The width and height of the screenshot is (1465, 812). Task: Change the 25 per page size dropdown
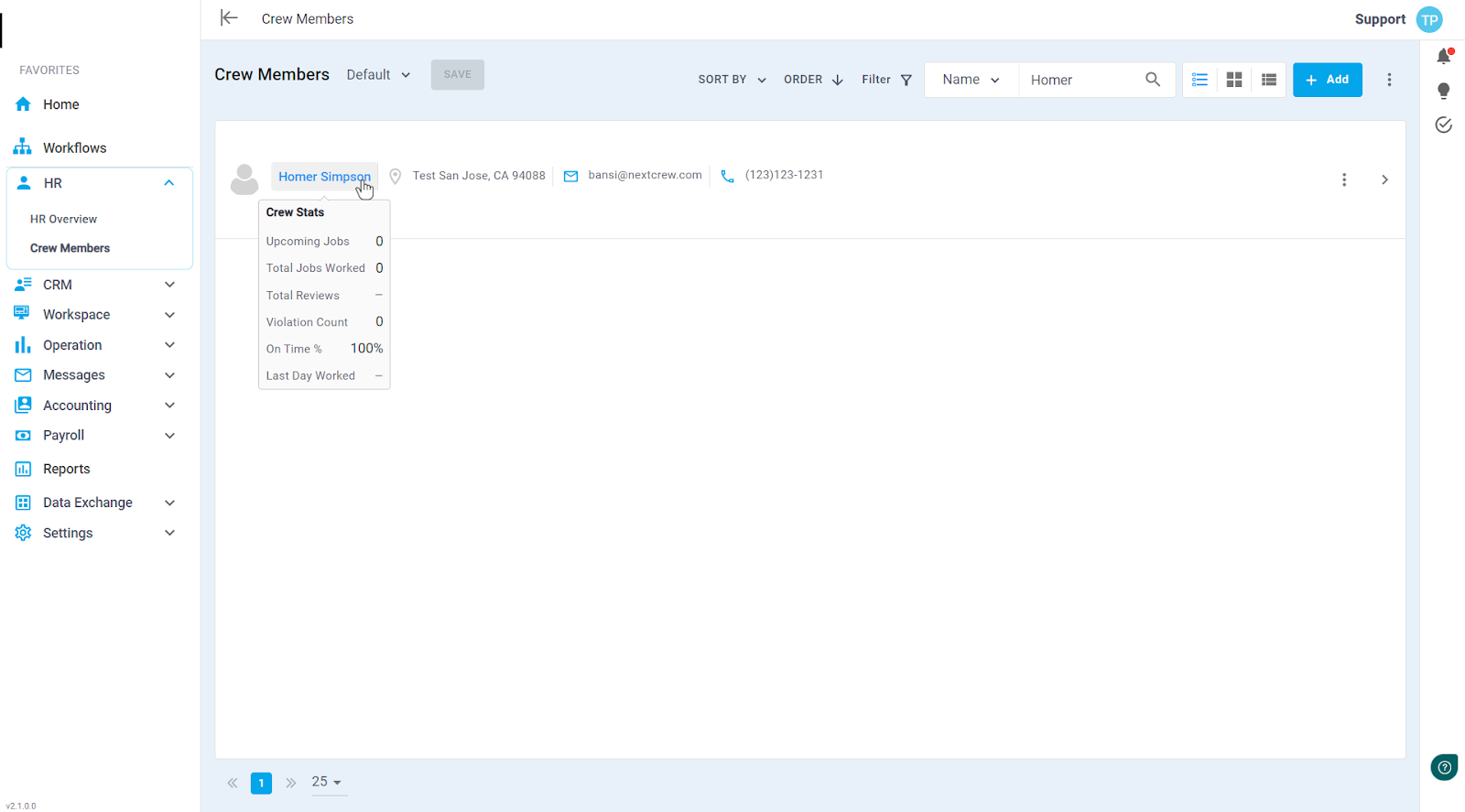tap(327, 782)
